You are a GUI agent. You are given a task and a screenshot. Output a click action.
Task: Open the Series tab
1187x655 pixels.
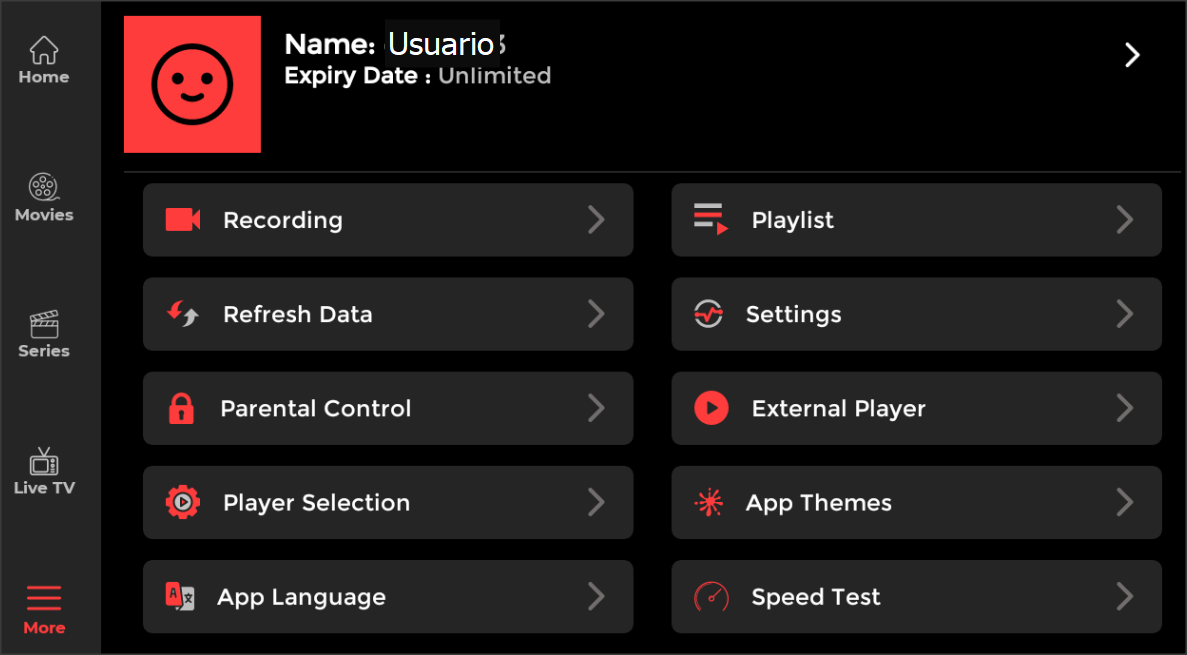[44, 334]
